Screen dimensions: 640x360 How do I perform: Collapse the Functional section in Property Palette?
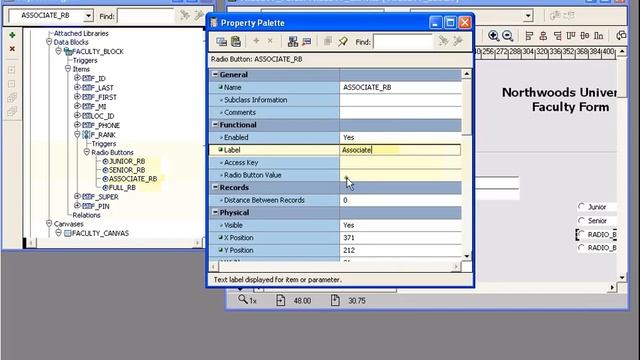[215, 124]
